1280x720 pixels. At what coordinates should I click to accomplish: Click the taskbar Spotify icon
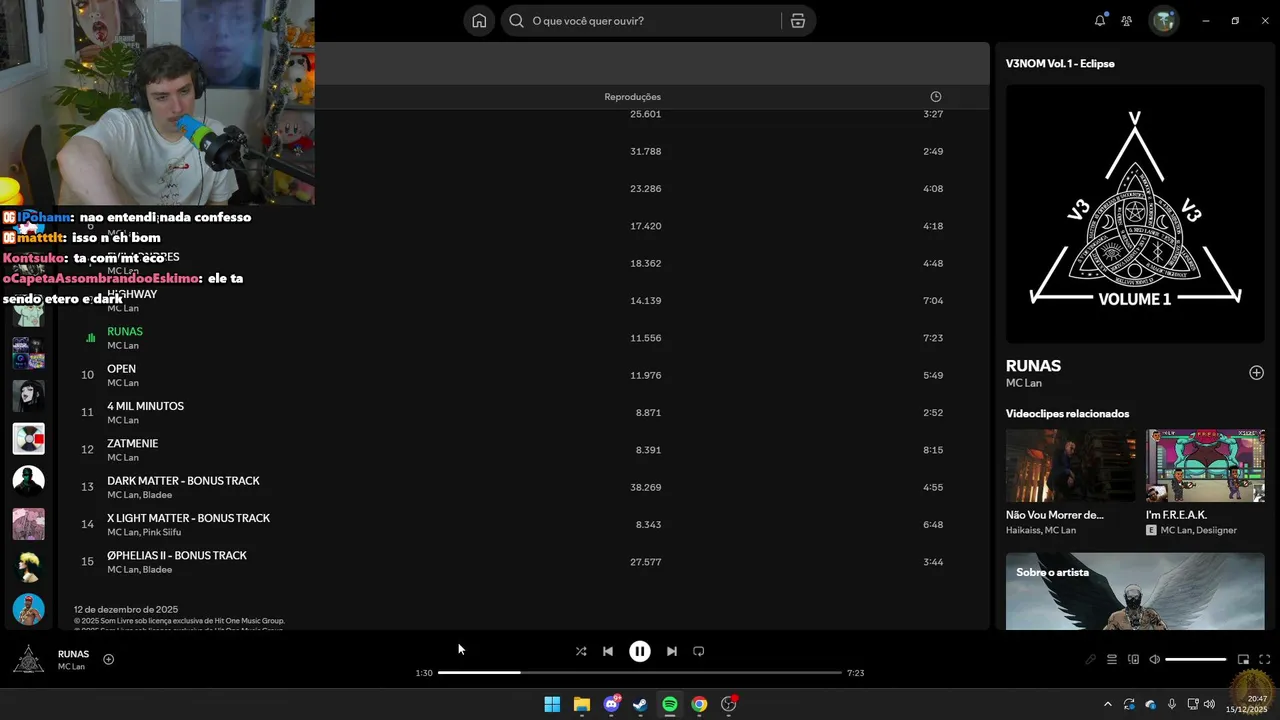pos(670,704)
